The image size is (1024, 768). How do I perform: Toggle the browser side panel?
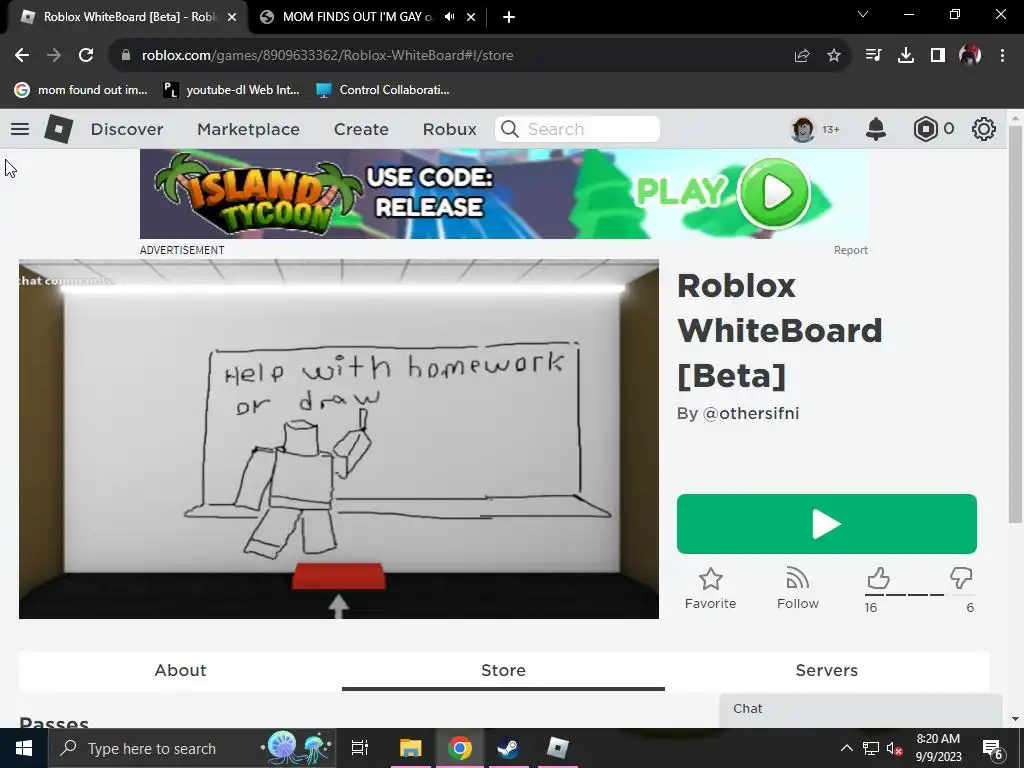[x=938, y=56]
